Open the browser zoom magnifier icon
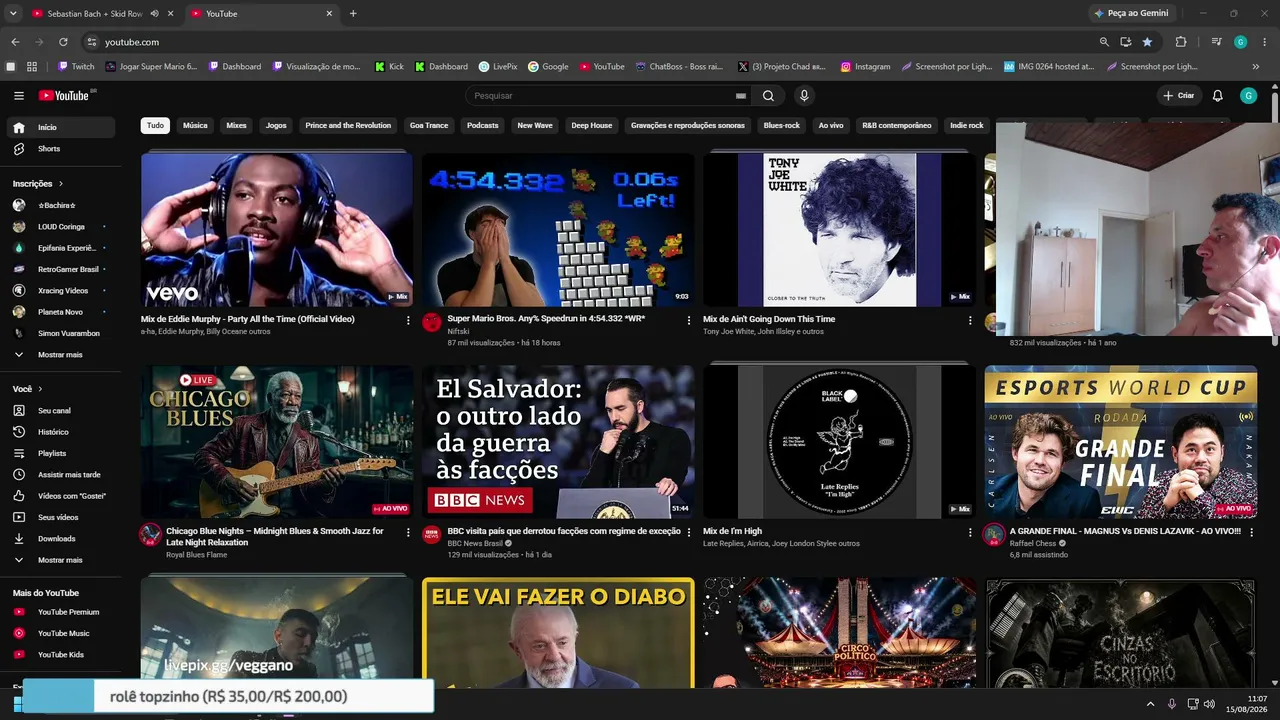The width and height of the screenshot is (1280, 720). click(1104, 42)
